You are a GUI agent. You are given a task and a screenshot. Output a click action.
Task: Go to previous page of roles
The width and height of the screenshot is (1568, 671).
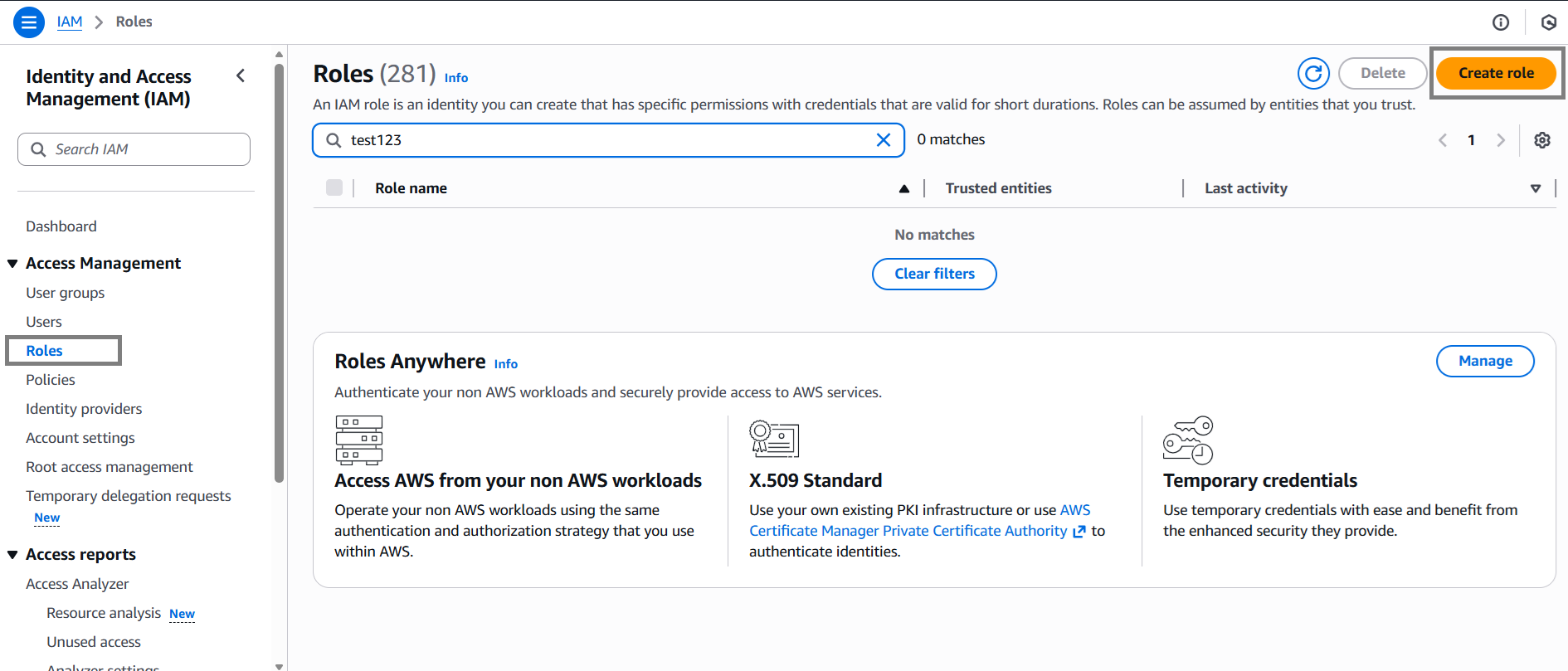click(x=1443, y=140)
